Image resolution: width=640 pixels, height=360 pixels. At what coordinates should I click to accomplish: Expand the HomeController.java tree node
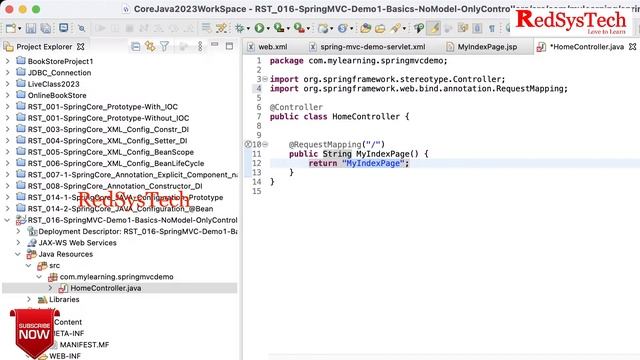coord(50,288)
